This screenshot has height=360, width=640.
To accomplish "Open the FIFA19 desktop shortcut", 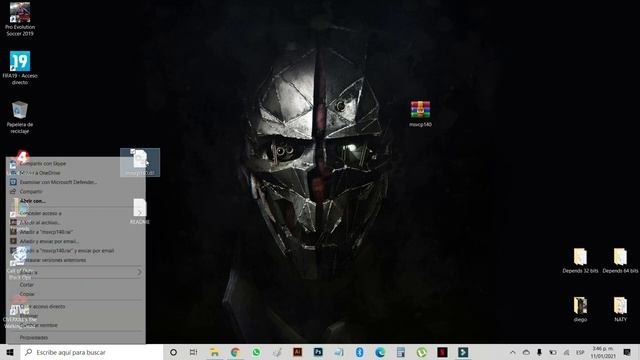I will [20, 68].
